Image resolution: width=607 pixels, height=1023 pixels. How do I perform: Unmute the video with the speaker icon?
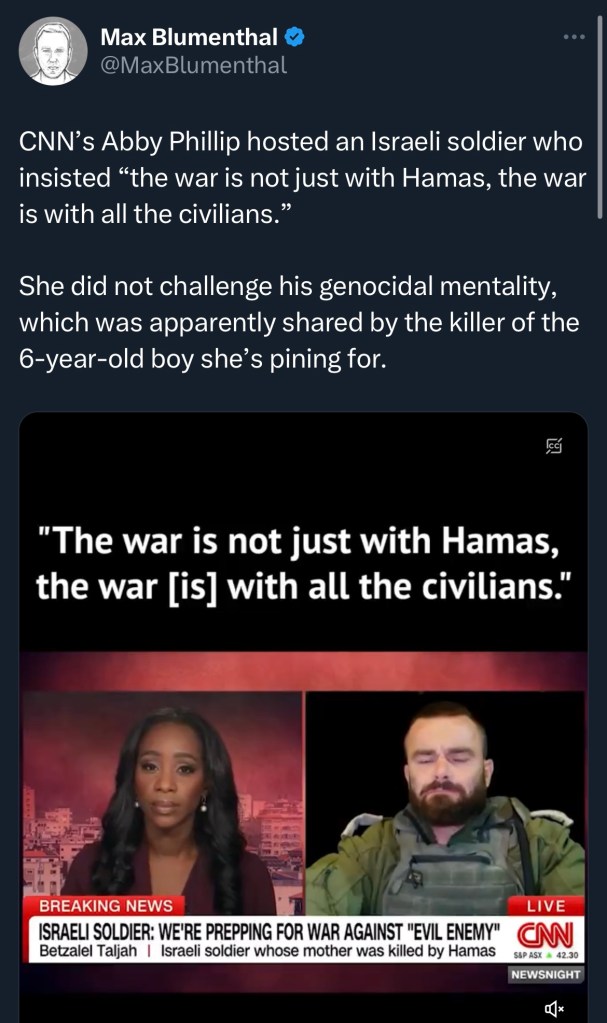coord(554,1009)
